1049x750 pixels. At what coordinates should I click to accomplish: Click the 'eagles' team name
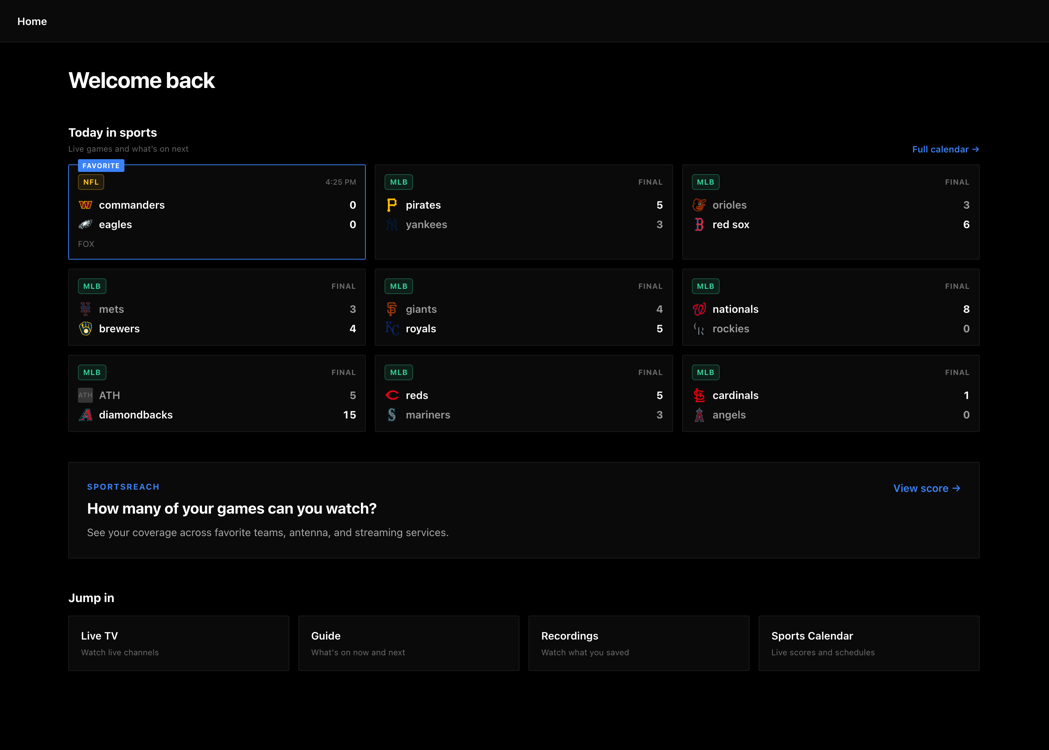[x=115, y=225]
